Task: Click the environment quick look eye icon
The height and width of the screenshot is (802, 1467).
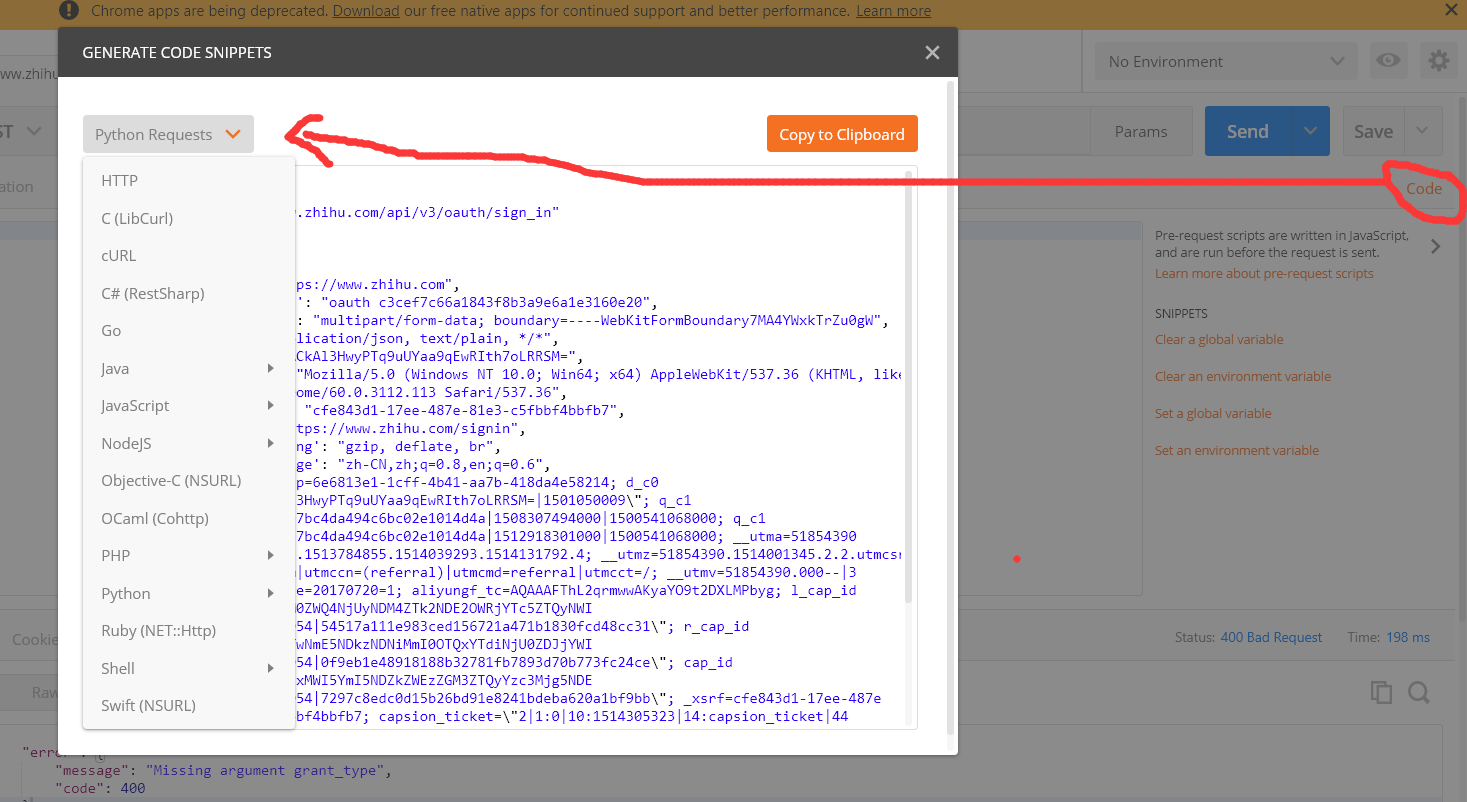Action: click(x=1388, y=61)
